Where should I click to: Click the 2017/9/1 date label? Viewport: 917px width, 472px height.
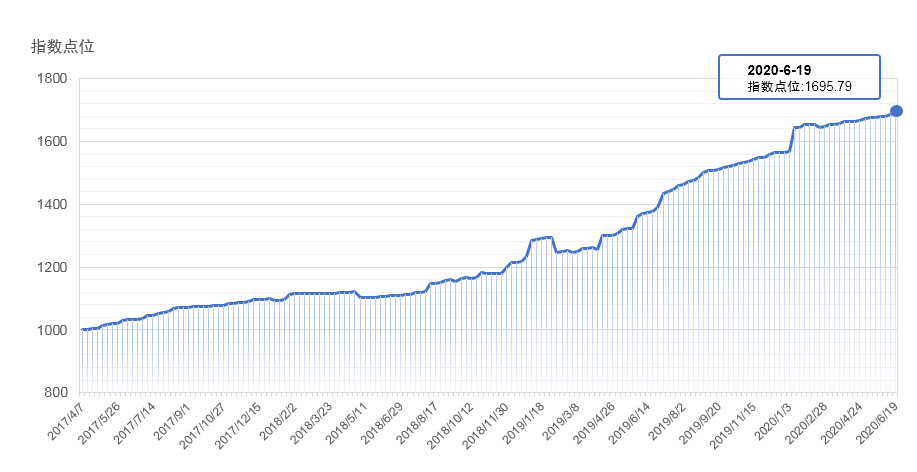pos(172,419)
